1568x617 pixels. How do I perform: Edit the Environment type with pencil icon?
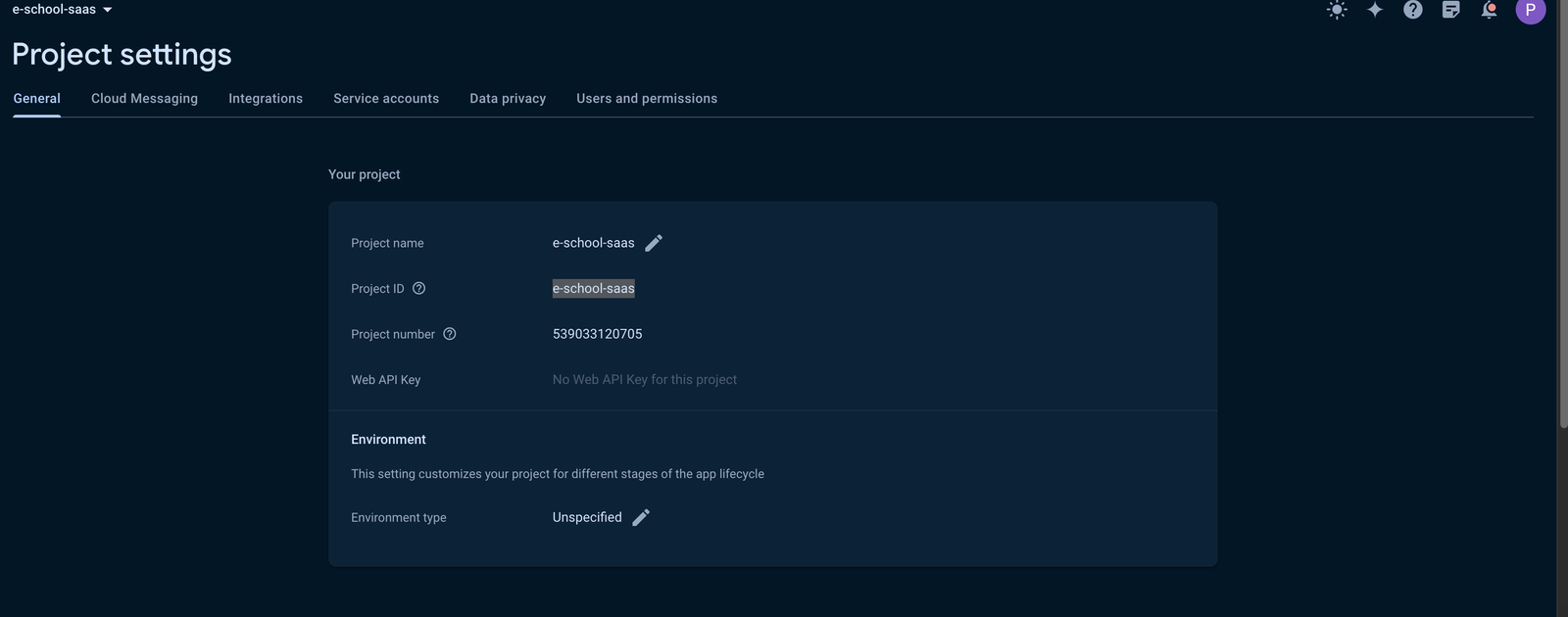click(641, 517)
